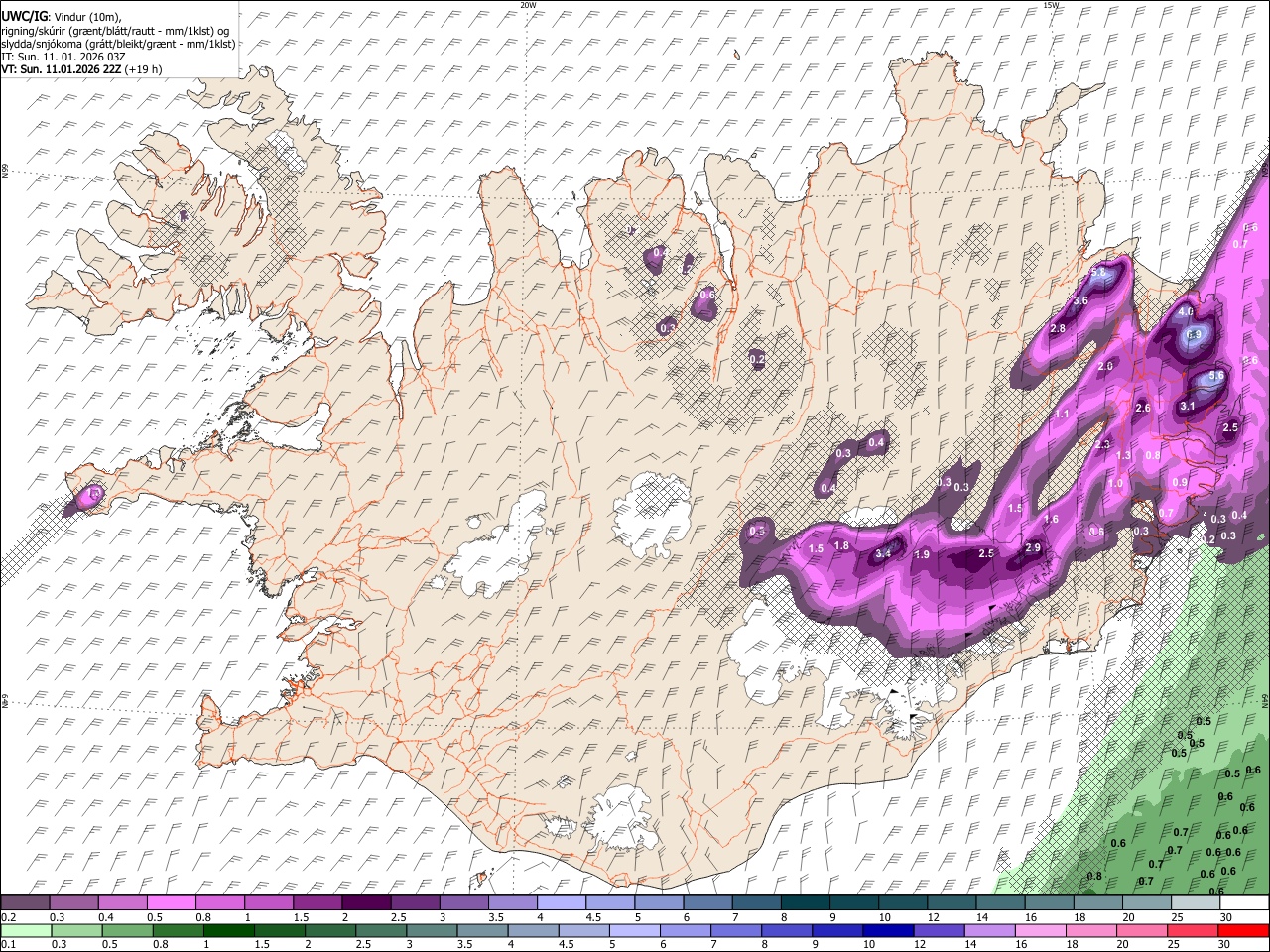Click the 'UWC/IG: Vindur (10m),' title line
This screenshot has height=952, width=1270.
click(61, 17)
